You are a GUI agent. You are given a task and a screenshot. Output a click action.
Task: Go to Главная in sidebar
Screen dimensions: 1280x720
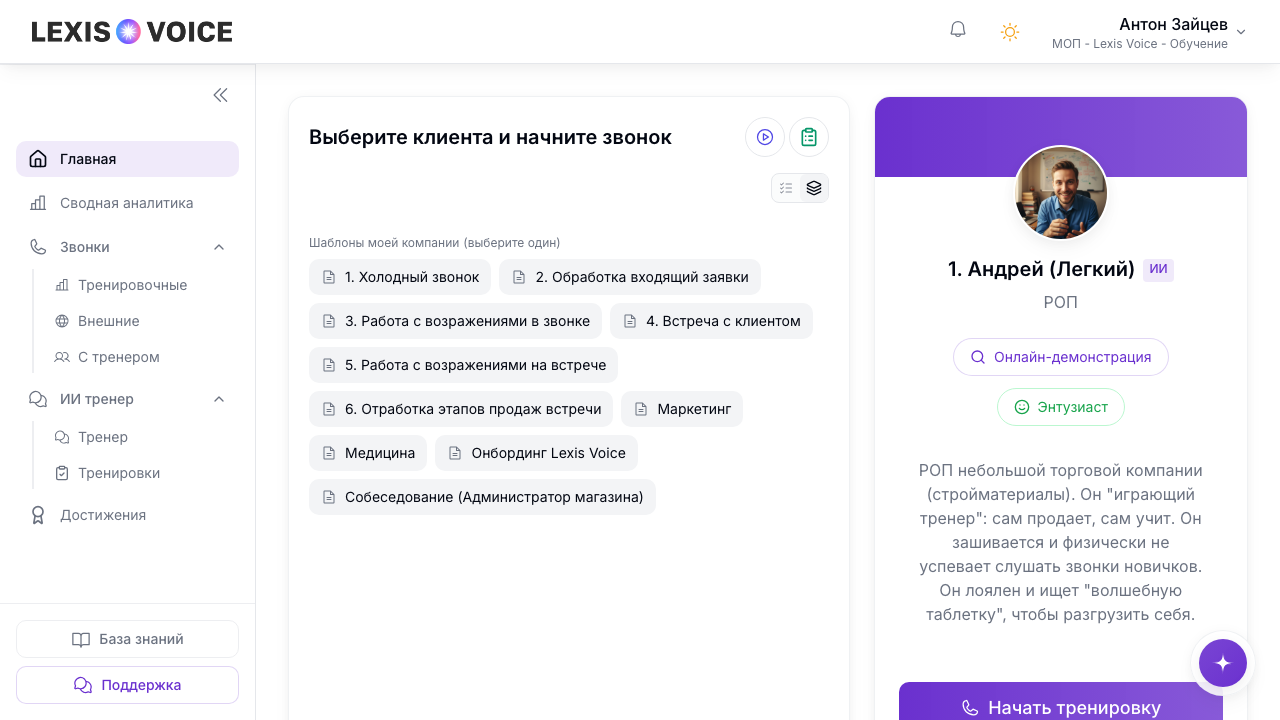click(127, 159)
